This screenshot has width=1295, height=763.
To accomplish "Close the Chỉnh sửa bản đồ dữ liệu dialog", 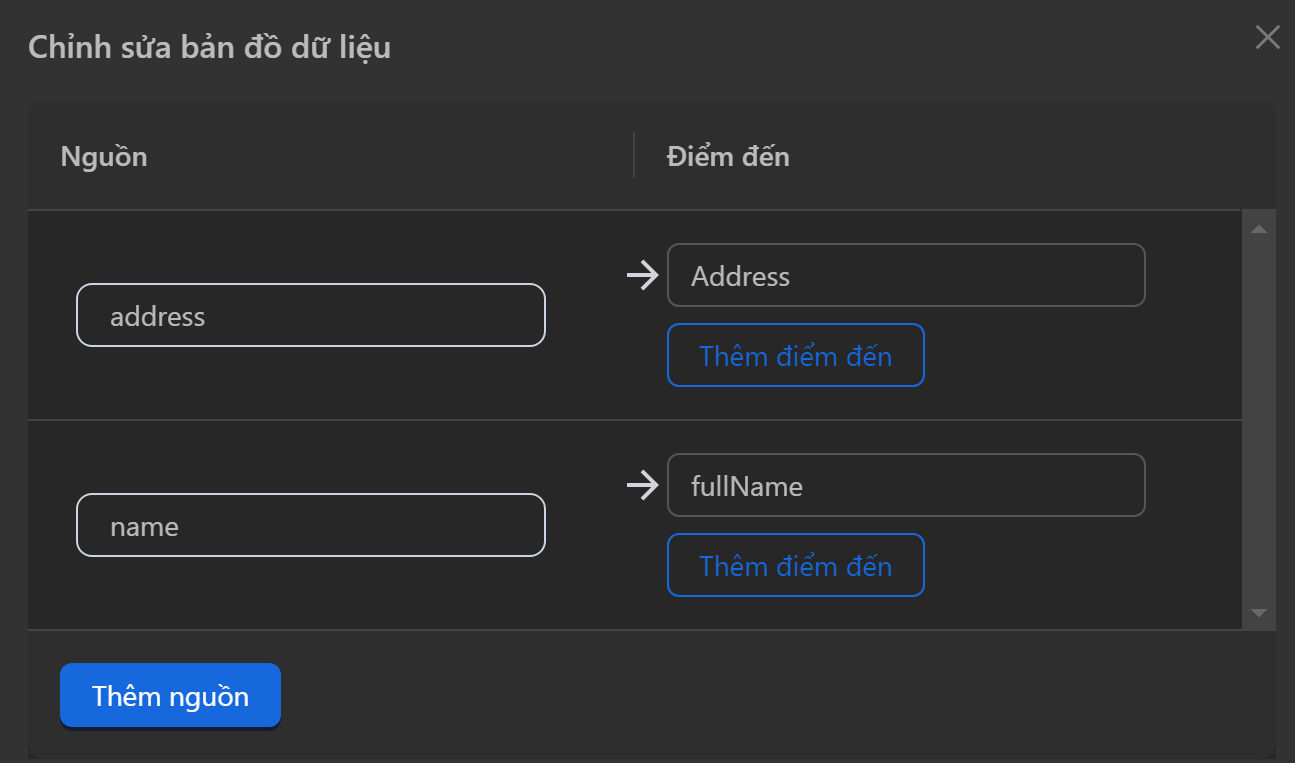I will coord(1267,37).
